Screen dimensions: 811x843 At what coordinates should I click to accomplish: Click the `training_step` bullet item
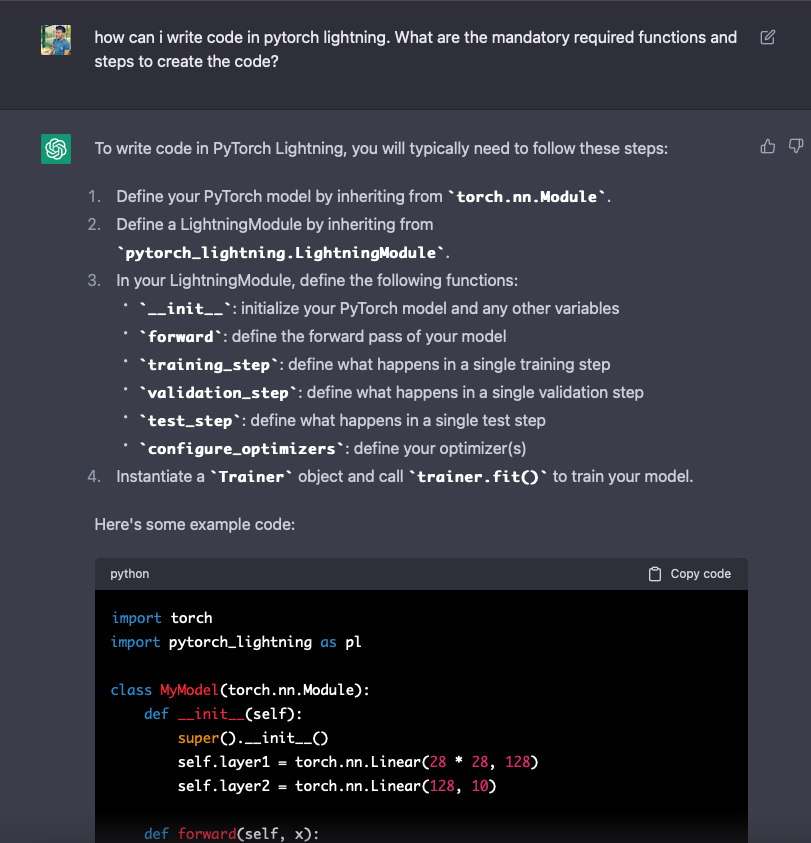(x=375, y=365)
